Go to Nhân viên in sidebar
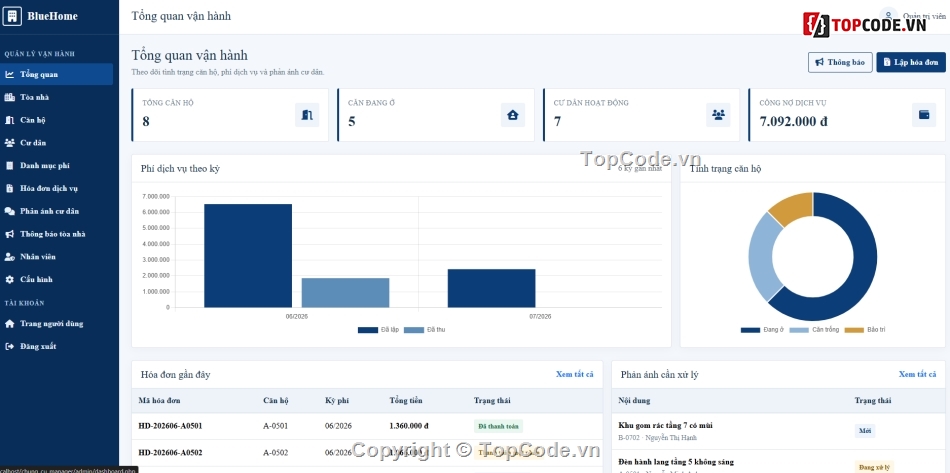950x473 pixels. click(x=56, y=257)
